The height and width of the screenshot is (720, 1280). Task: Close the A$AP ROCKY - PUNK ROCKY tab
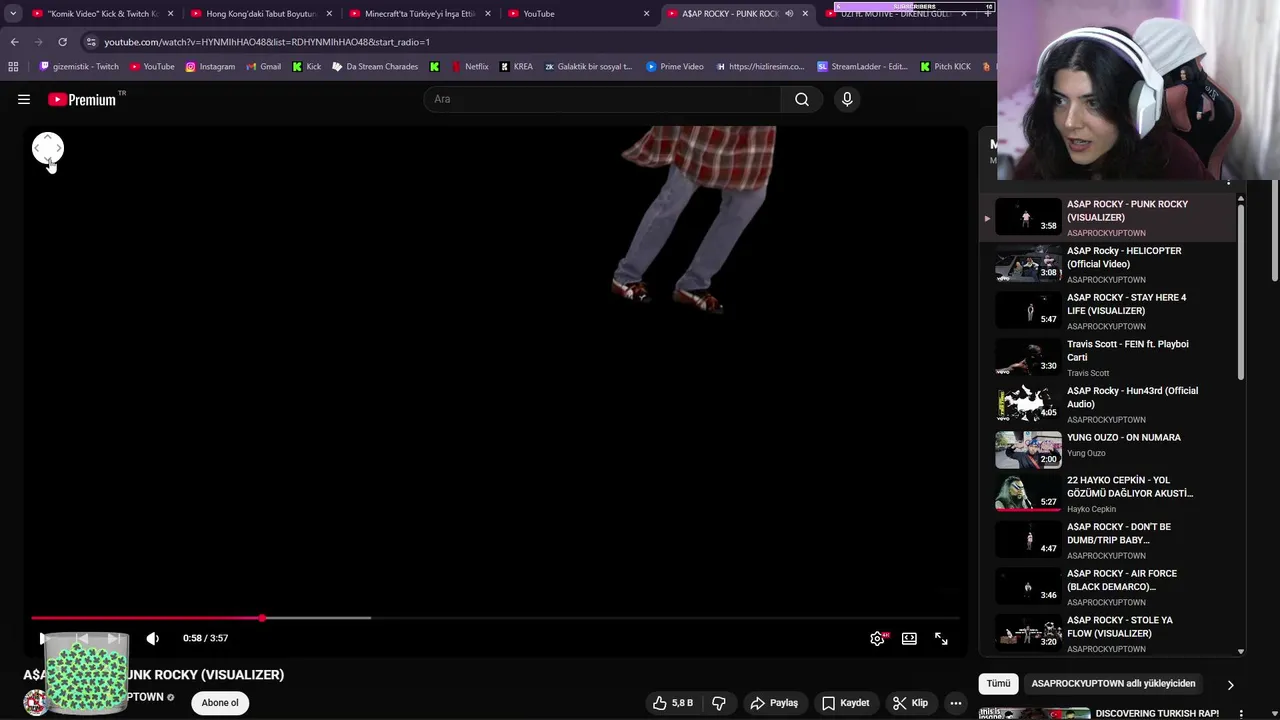tap(805, 14)
